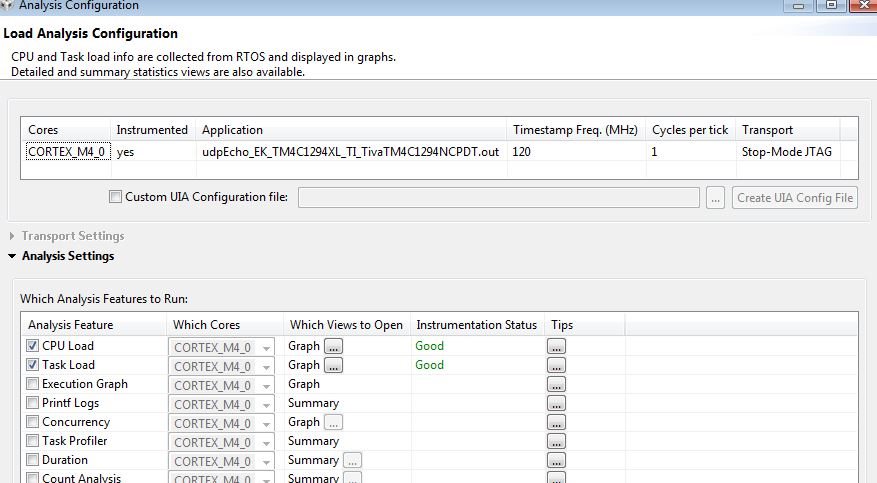Click the Instrumentation Status column header

(477, 325)
